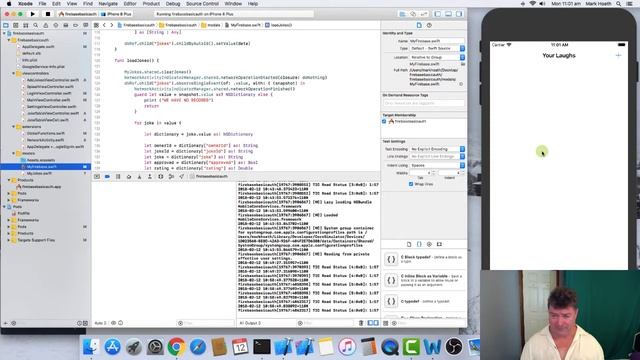Open the Report navigator icon
The height and width of the screenshot is (360, 640).
pos(85,25)
